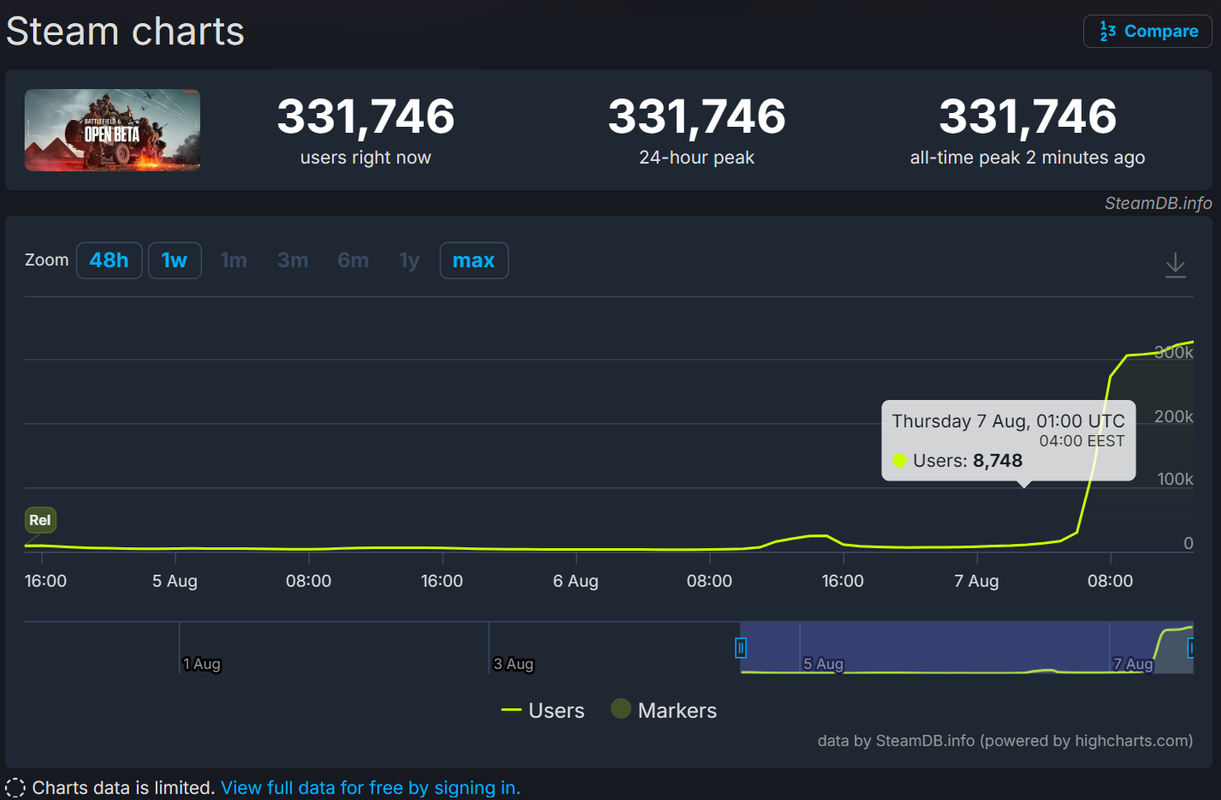Click the highlighted navigator selection area

tap(967, 647)
